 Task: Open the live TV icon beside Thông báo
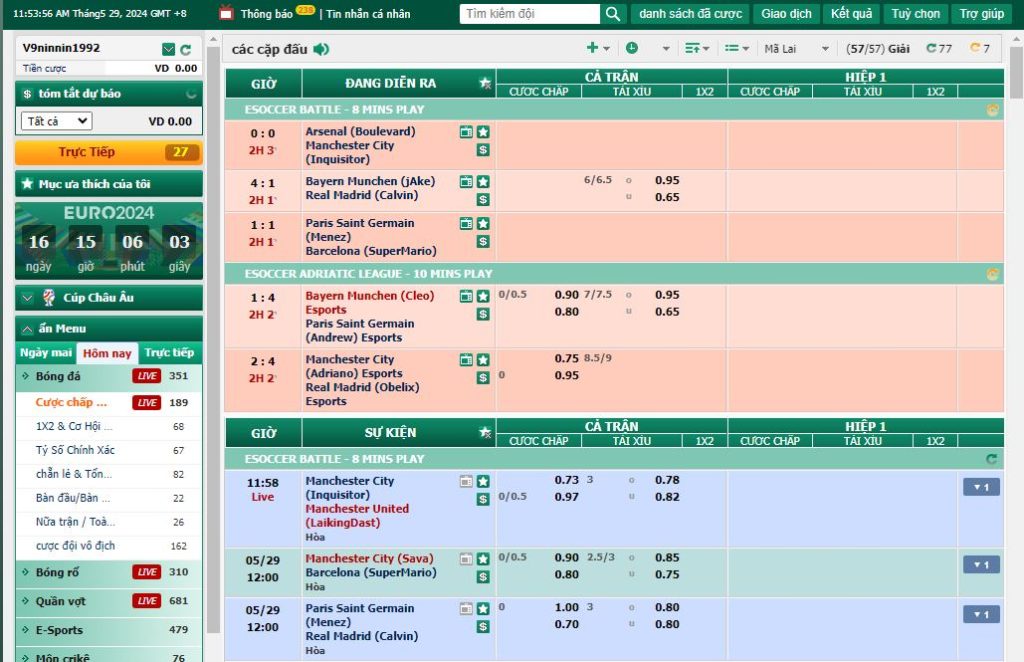(x=226, y=12)
